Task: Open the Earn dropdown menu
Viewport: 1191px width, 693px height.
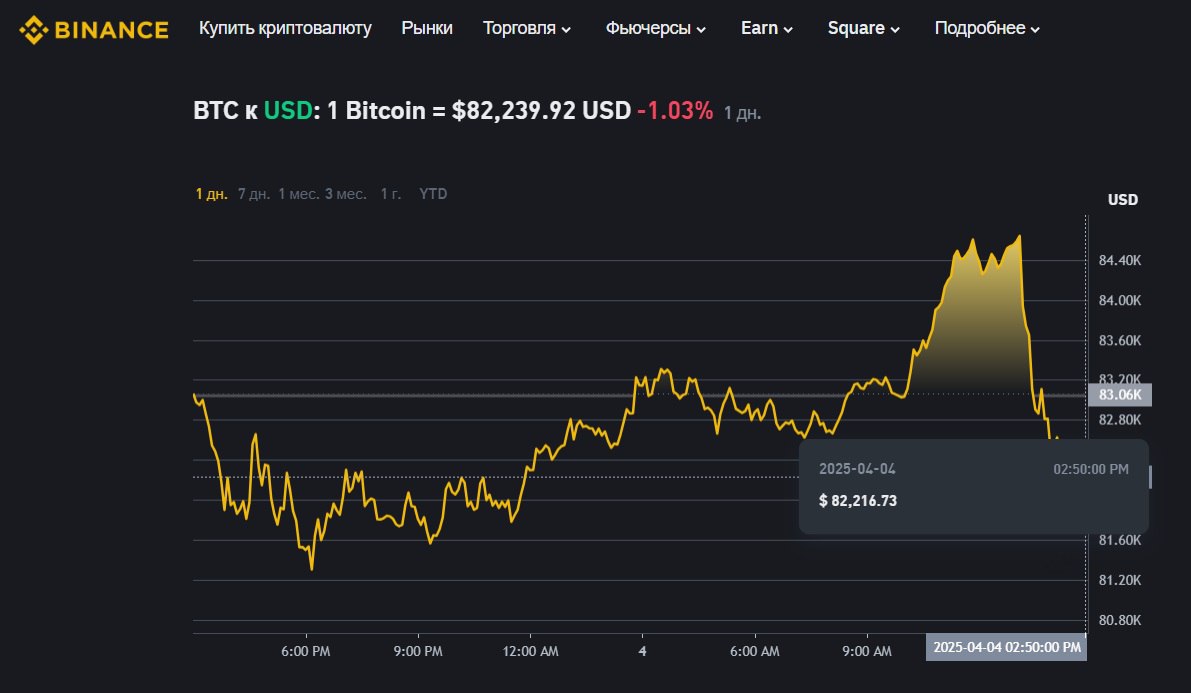Action: pyautogui.click(x=767, y=28)
